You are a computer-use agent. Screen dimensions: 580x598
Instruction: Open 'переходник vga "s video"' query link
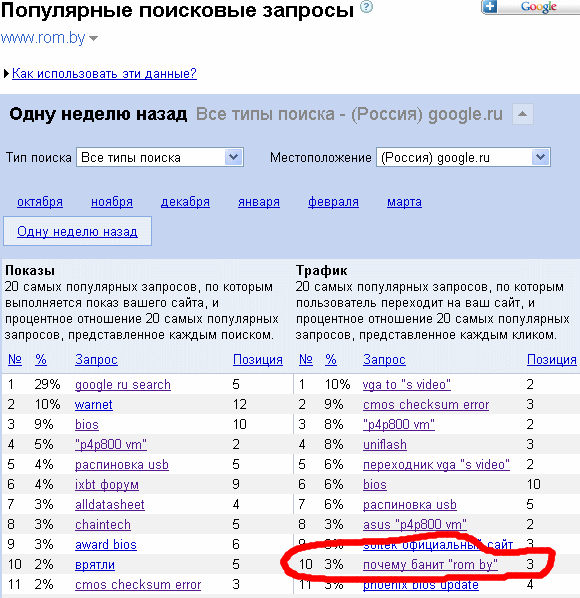tap(436, 465)
